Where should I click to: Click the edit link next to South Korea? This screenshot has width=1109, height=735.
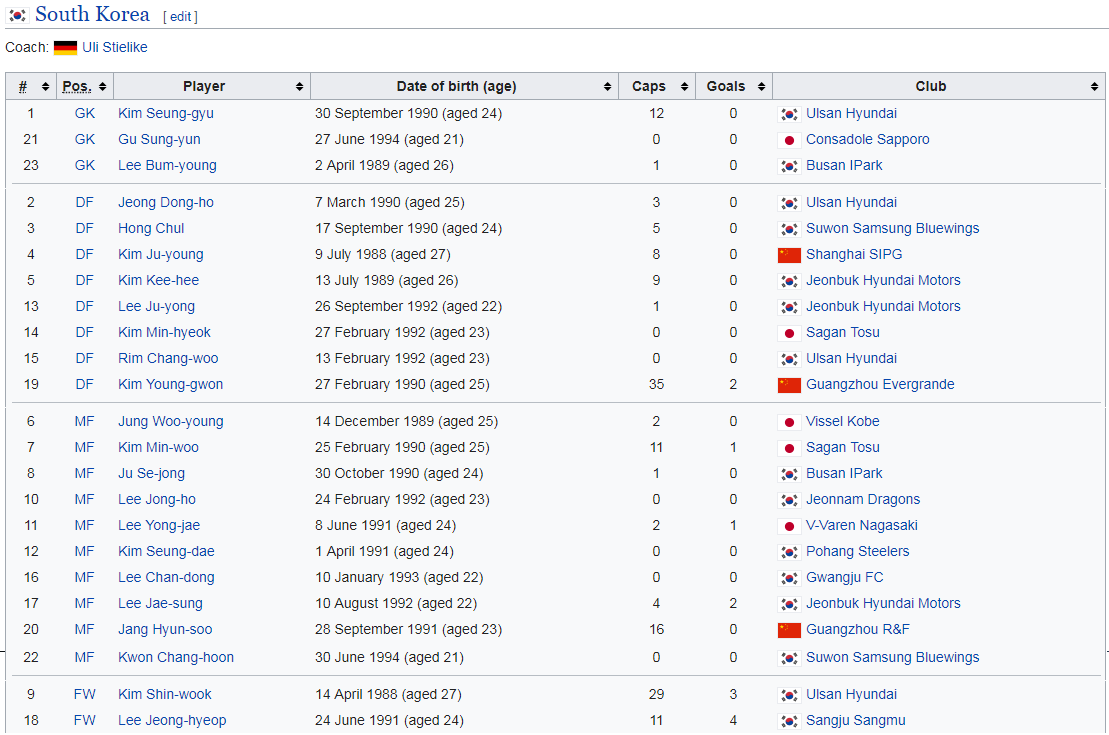tap(180, 16)
